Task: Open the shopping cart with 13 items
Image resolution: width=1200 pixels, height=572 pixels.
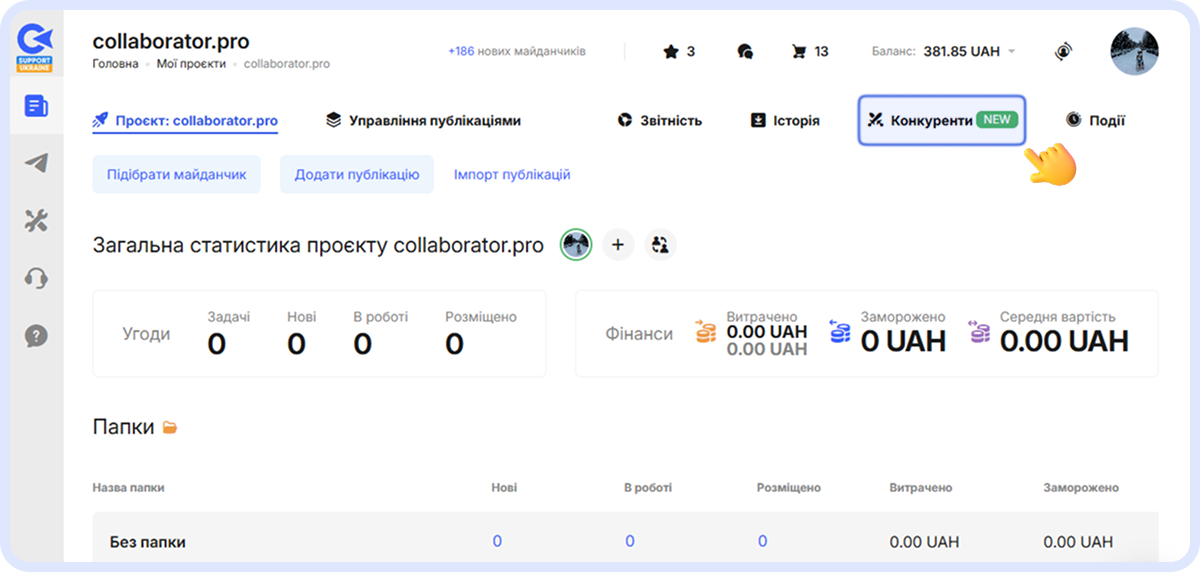Action: coord(810,51)
